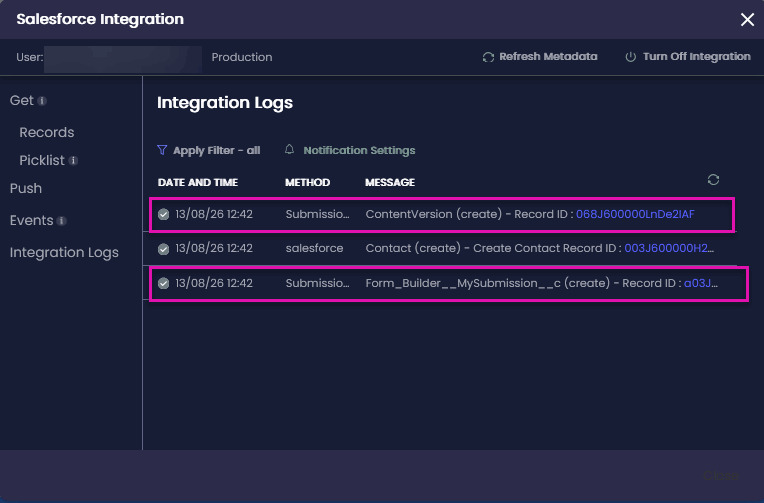
Task: Click the MESSAGE column header
Action: point(390,182)
